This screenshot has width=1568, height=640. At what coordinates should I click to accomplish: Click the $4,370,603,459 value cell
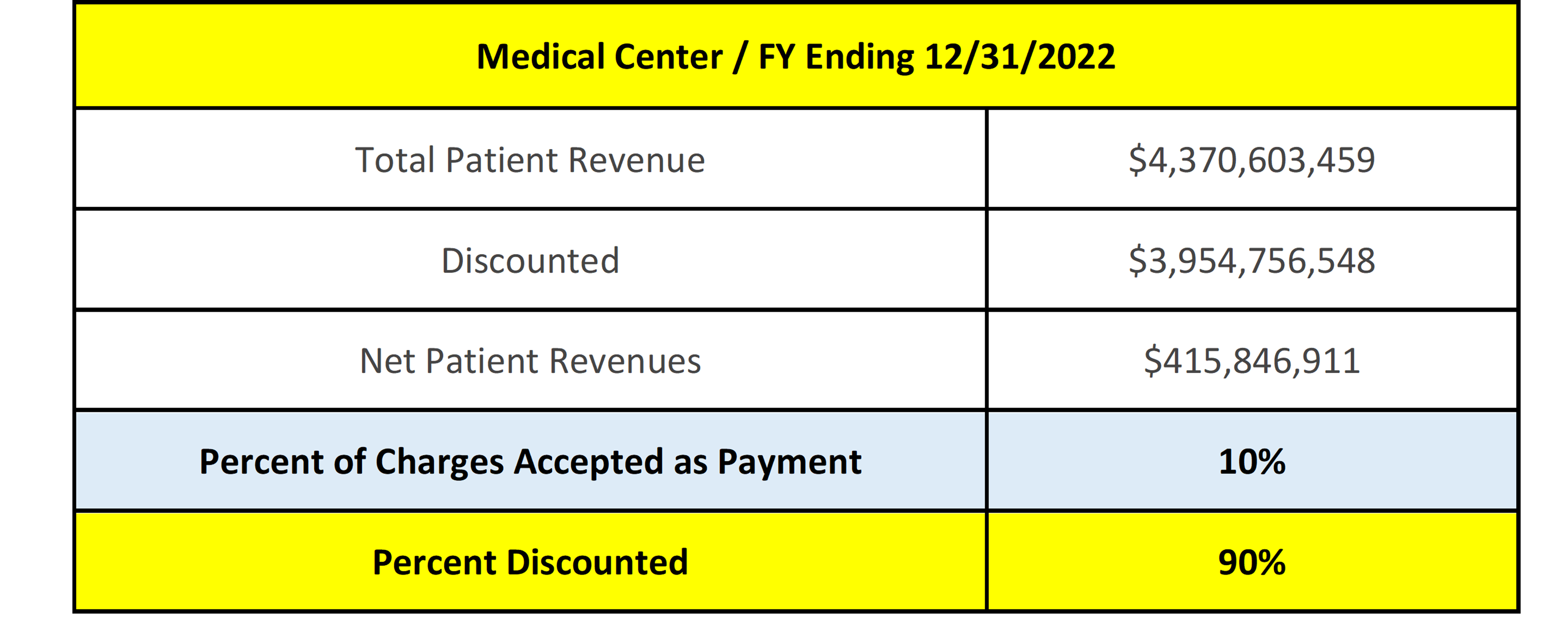(1252, 159)
